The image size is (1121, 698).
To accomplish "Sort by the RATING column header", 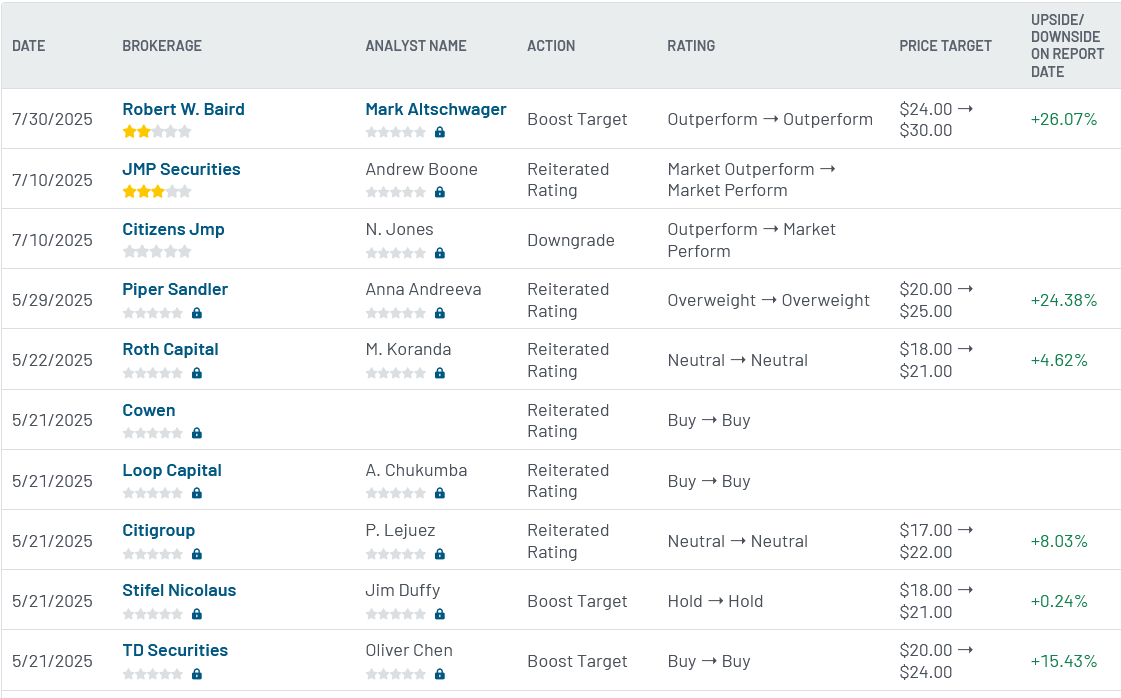I will (x=691, y=46).
